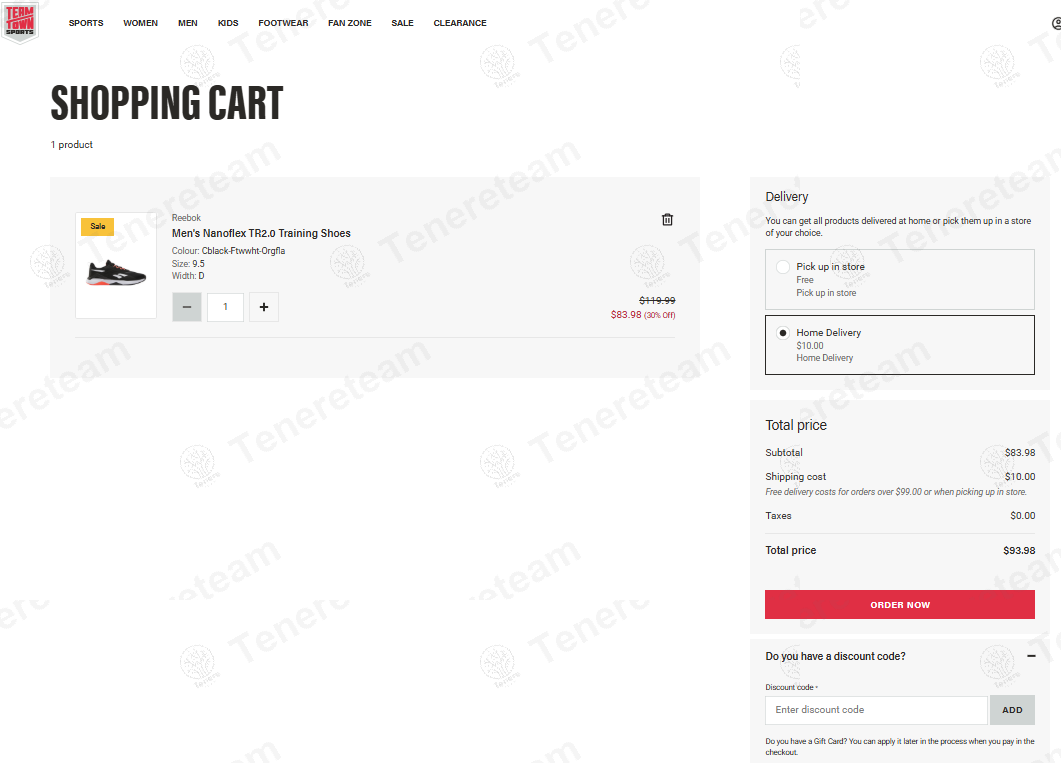
Task: Open the Sports menu
Action: pos(86,23)
